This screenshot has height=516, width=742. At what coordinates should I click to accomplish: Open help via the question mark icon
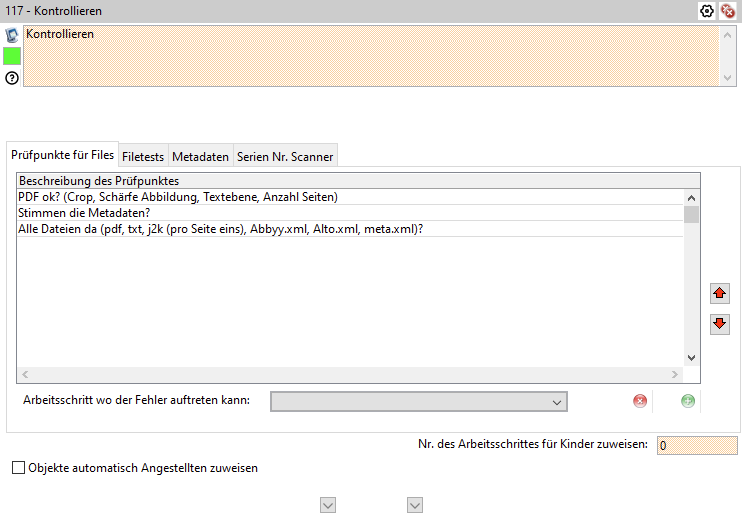(x=12, y=78)
